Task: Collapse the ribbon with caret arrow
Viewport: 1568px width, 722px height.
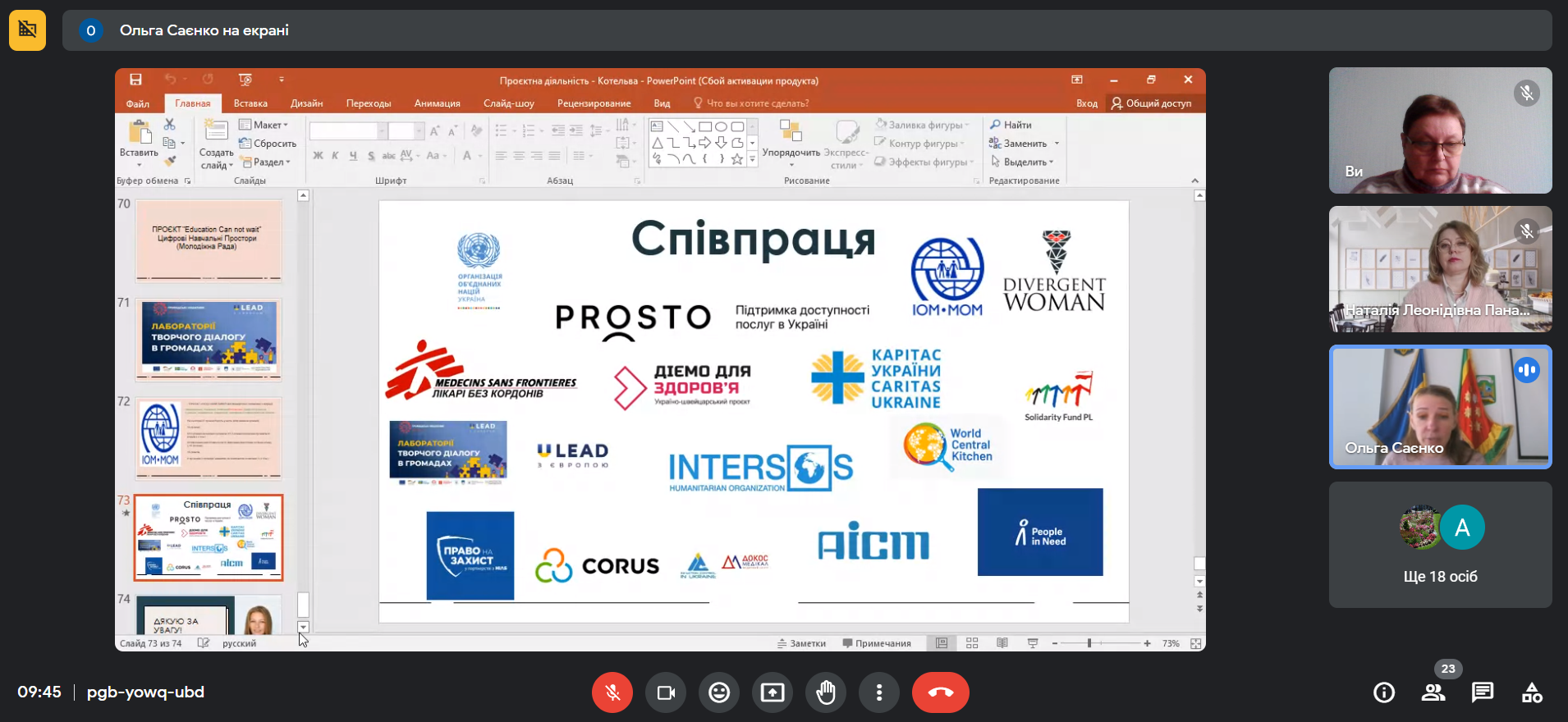Action: (1194, 180)
